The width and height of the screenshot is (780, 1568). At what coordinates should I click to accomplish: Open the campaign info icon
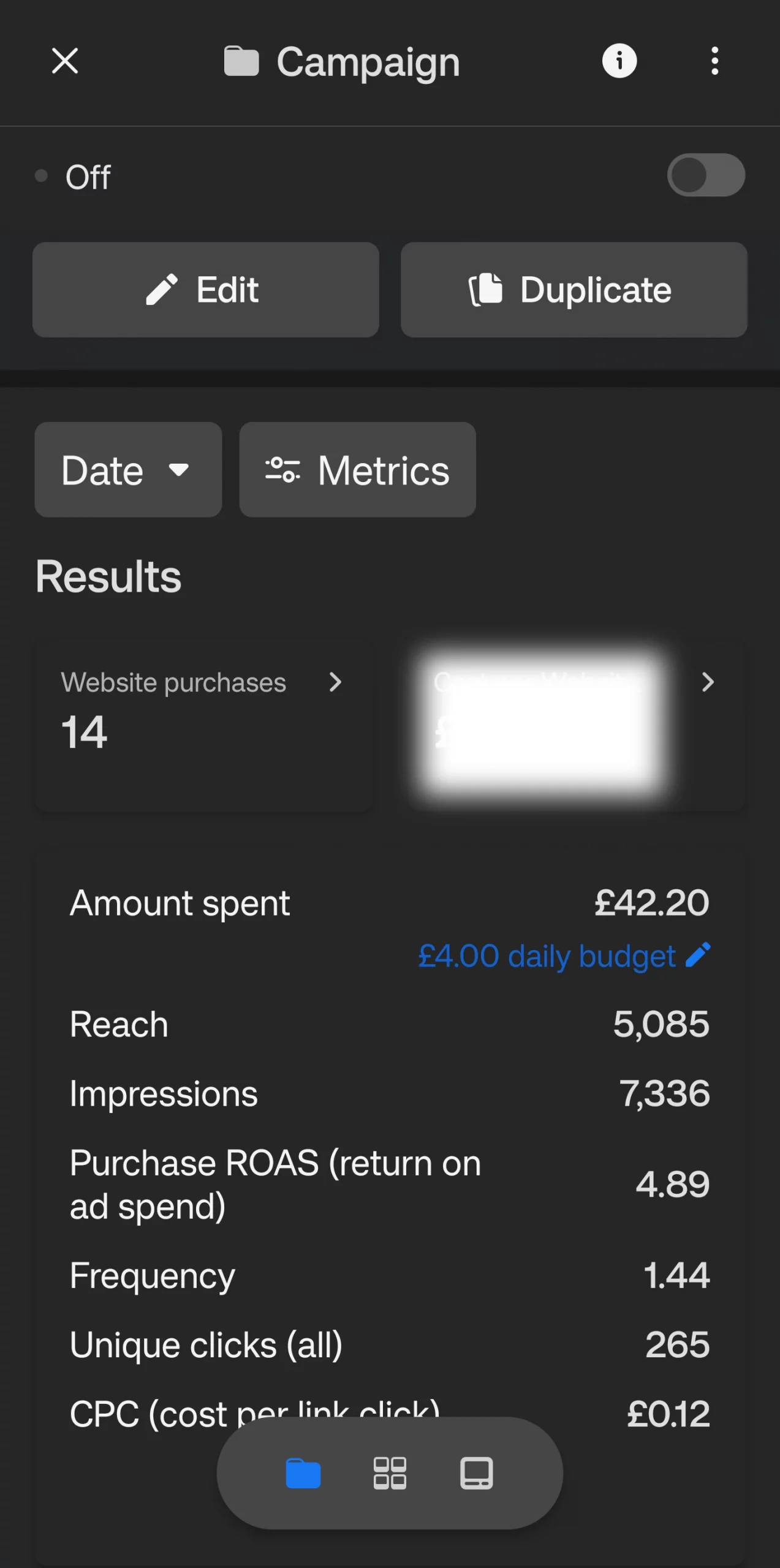tap(619, 61)
